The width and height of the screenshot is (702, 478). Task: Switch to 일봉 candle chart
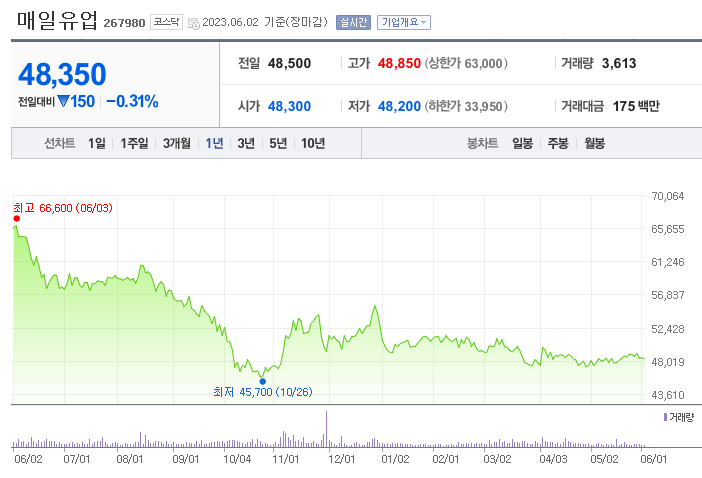522,143
